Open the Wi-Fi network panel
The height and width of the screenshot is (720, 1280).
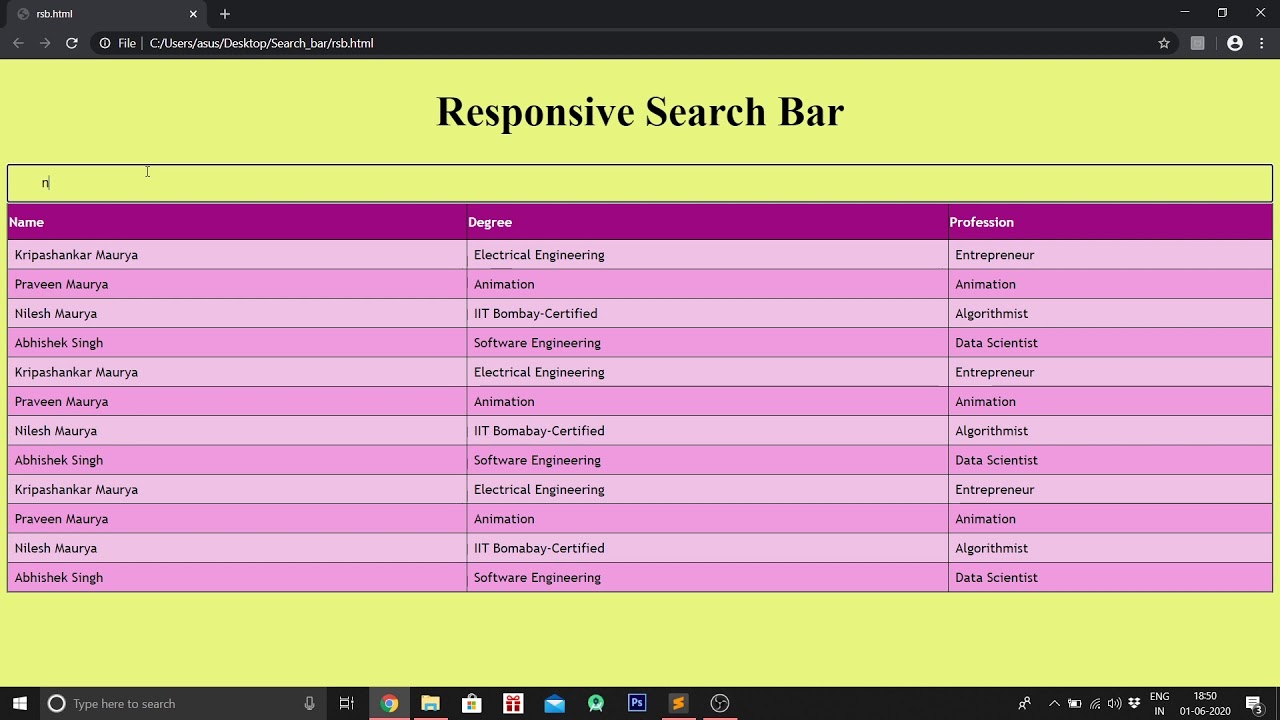tap(1095, 703)
